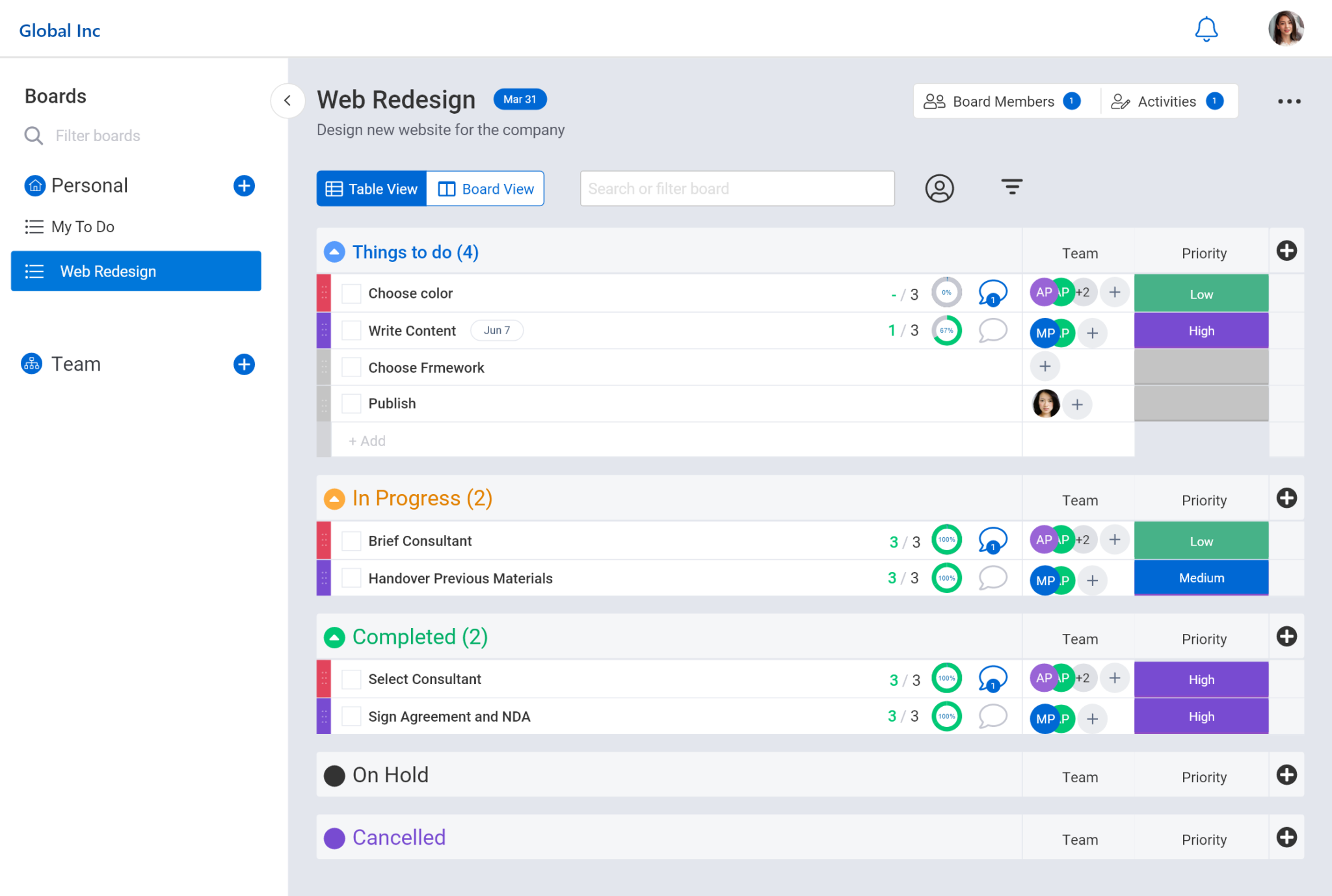Check the Brief Consultant checkbox
The image size is (1332, 896).
[x=351, y=540]
